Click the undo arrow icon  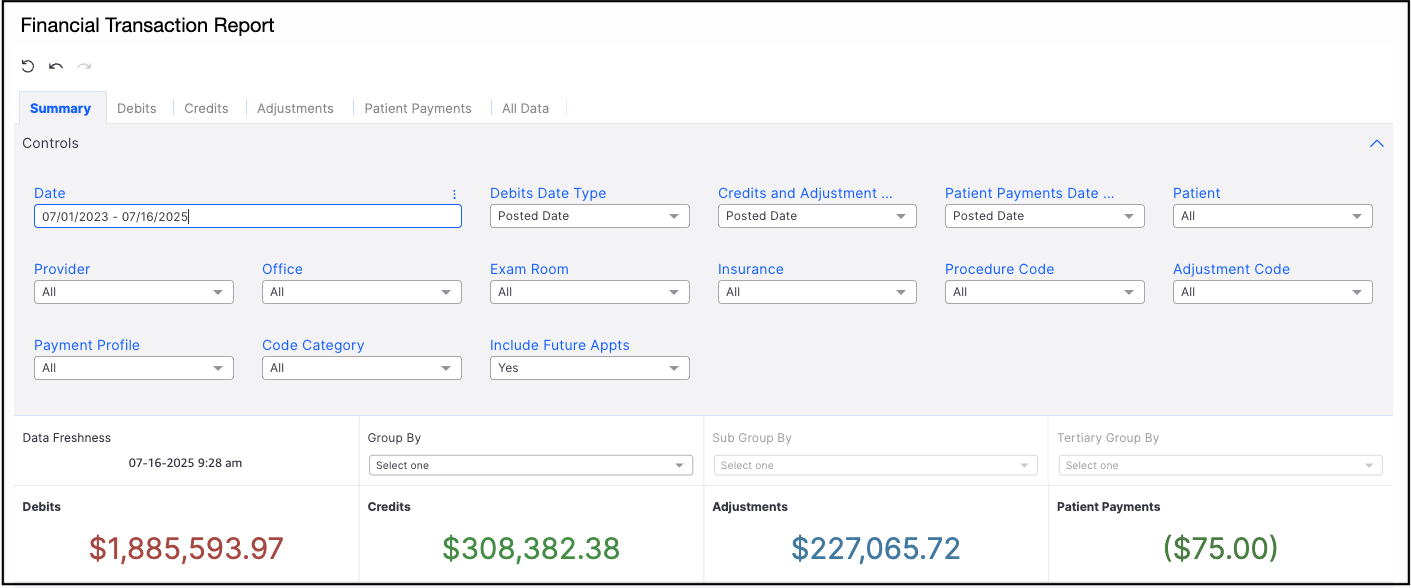tap(56, 67)
